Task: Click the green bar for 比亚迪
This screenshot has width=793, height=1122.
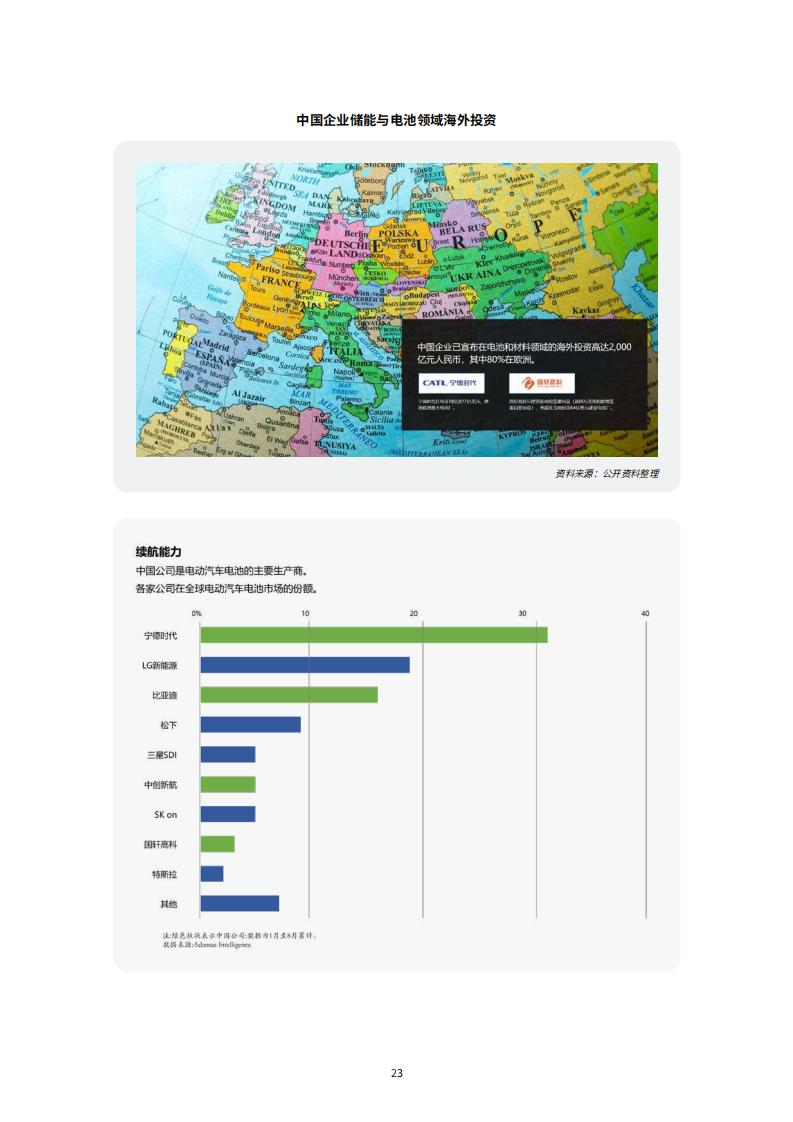Action: (289, 695)
